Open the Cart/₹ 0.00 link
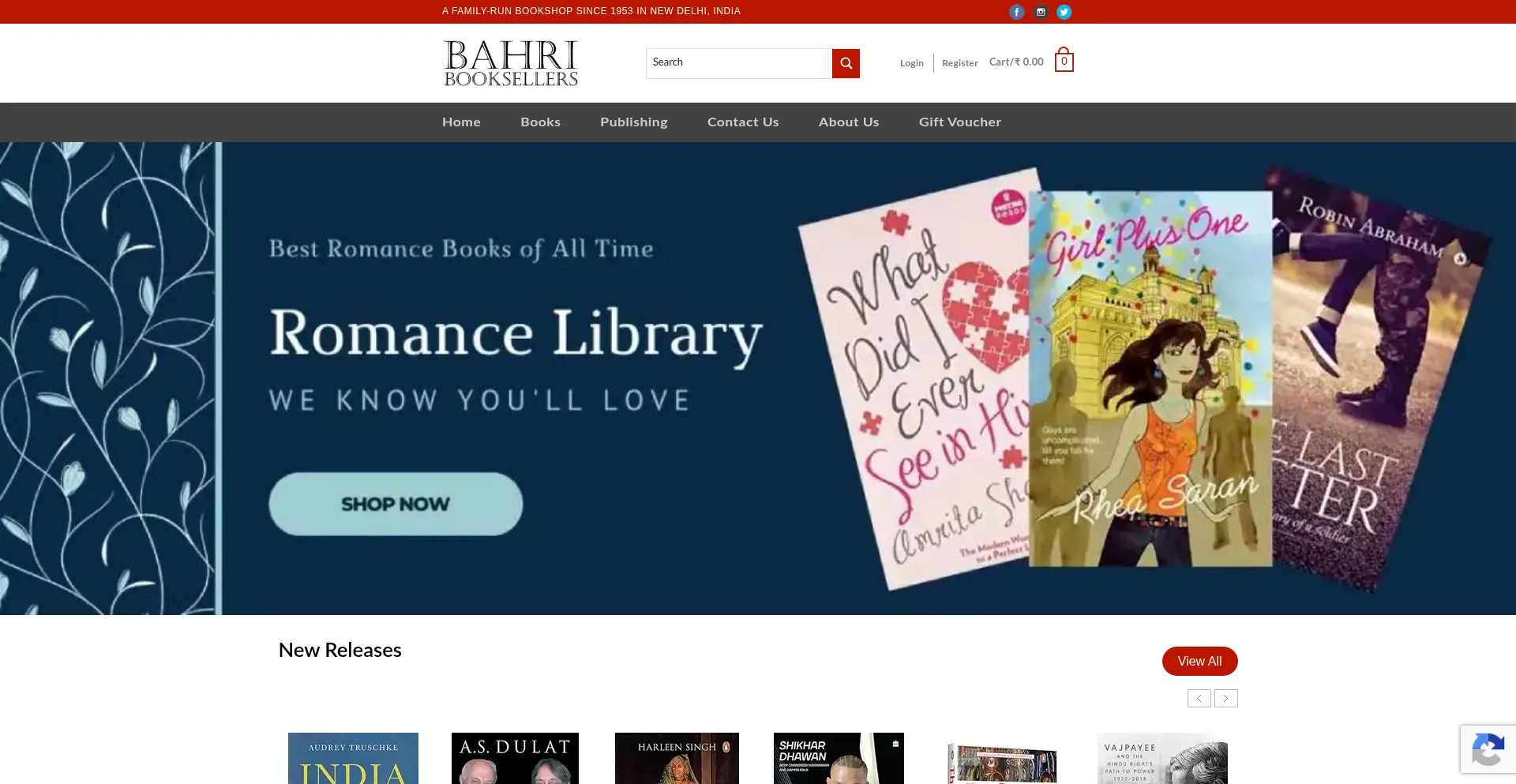This screenshot has width=1516, height=784. click(x=1016, y=62)
